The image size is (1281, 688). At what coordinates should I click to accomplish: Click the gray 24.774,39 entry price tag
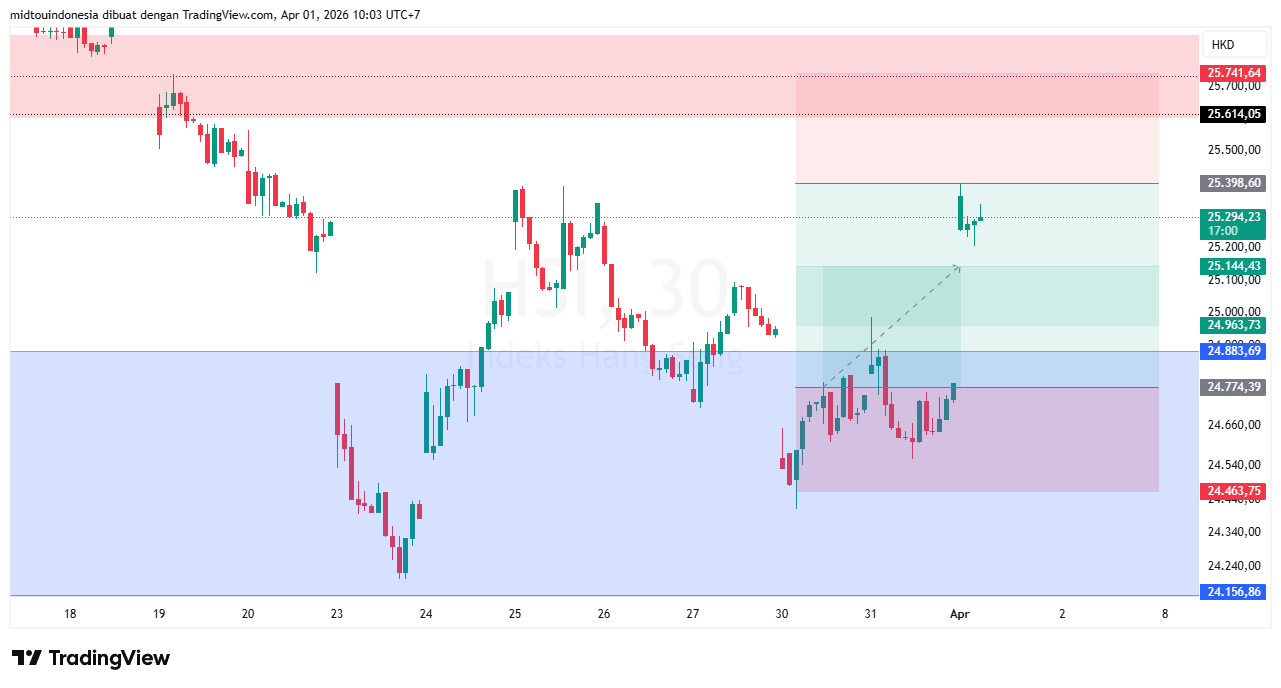click(1234, 387)
